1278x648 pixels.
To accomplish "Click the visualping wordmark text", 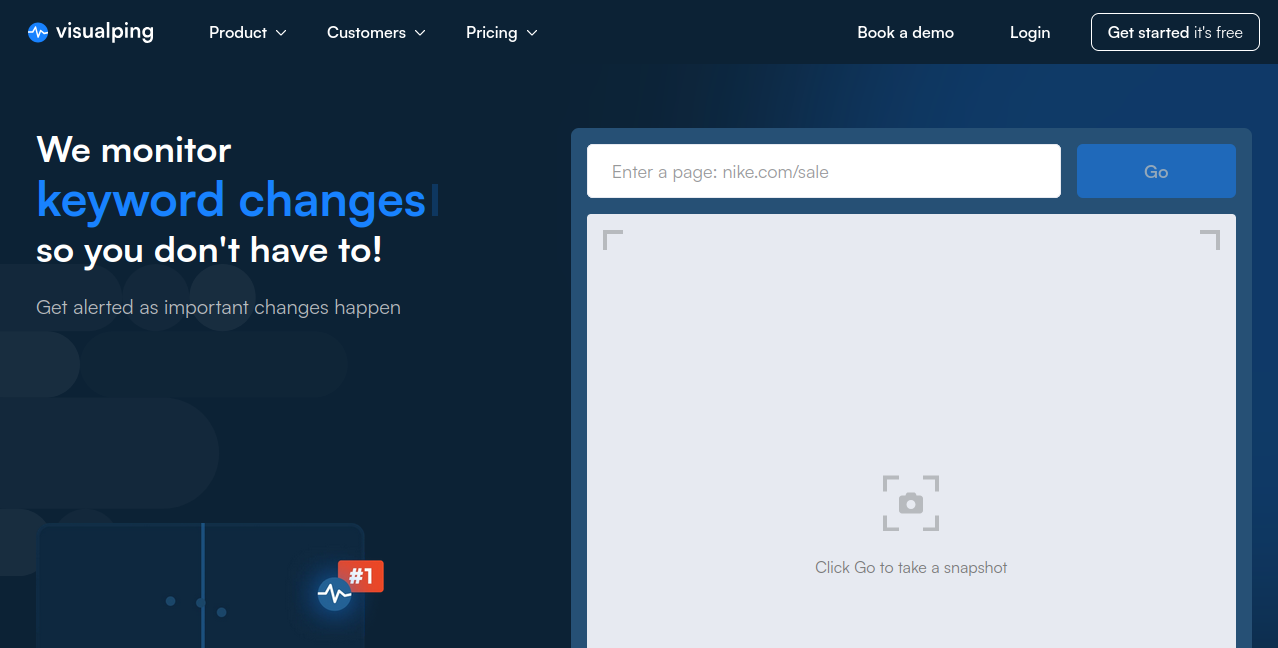I will (x=103, y=31).
